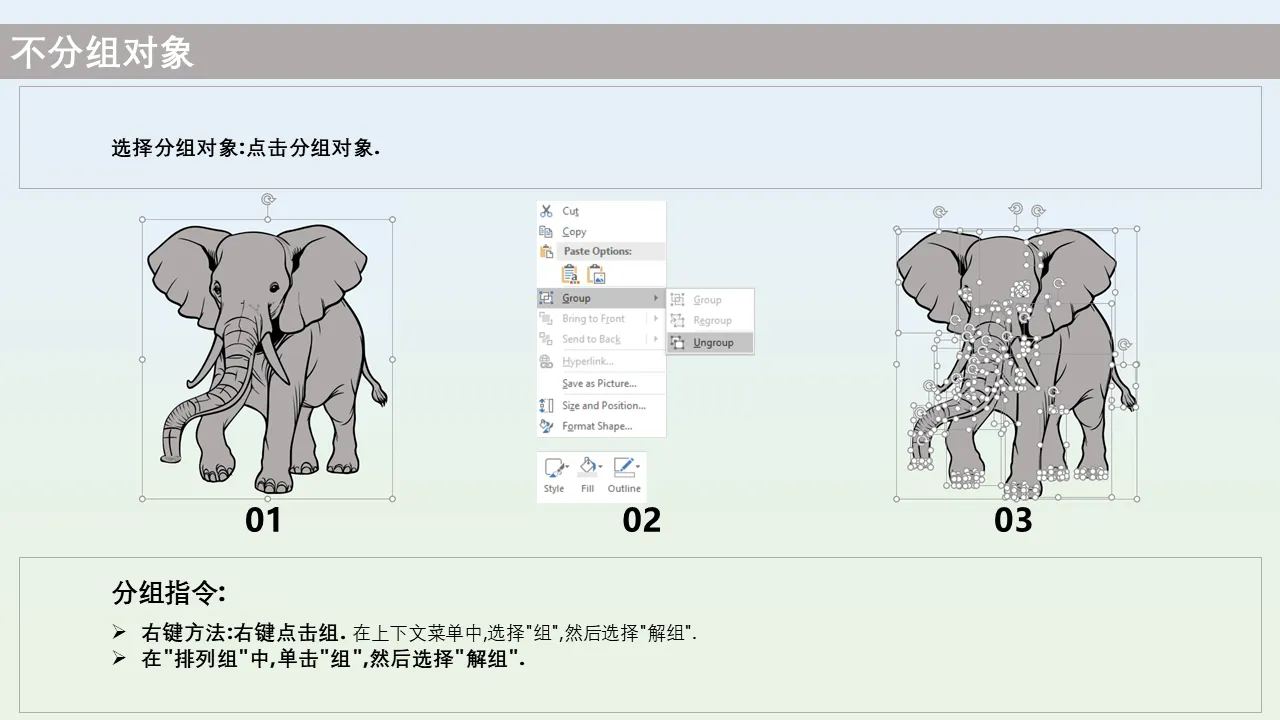Click the rotation handle above elephant 01
The image size is (1280, 720).
click(267, 200)
